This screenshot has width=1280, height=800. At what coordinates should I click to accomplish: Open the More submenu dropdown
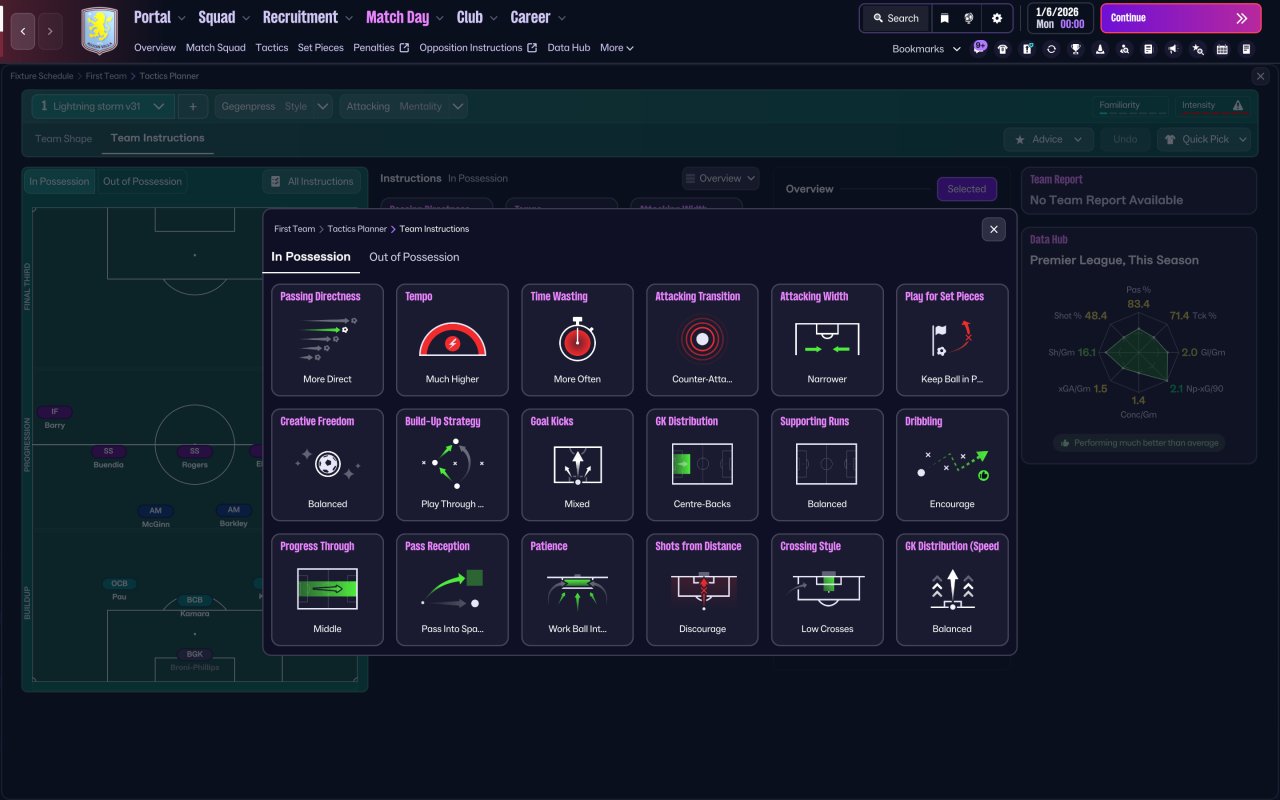pyautogui.click(x=617, y=48)
